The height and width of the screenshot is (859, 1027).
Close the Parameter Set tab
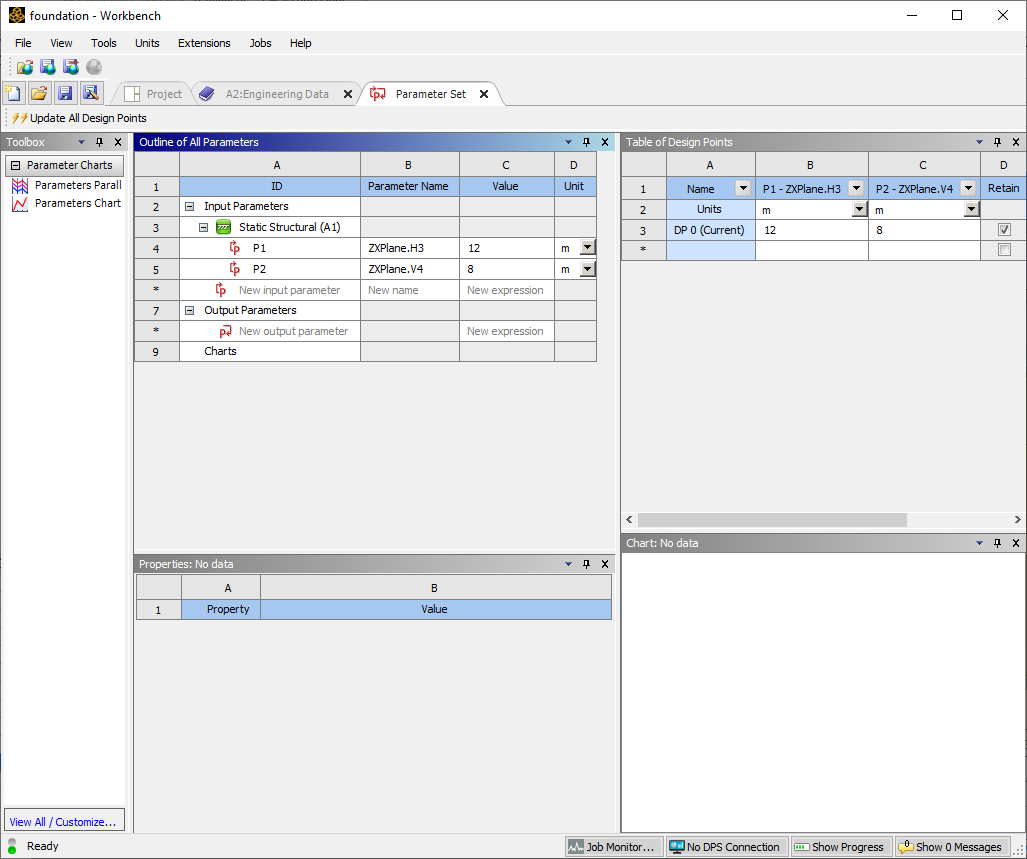point(484,94)
